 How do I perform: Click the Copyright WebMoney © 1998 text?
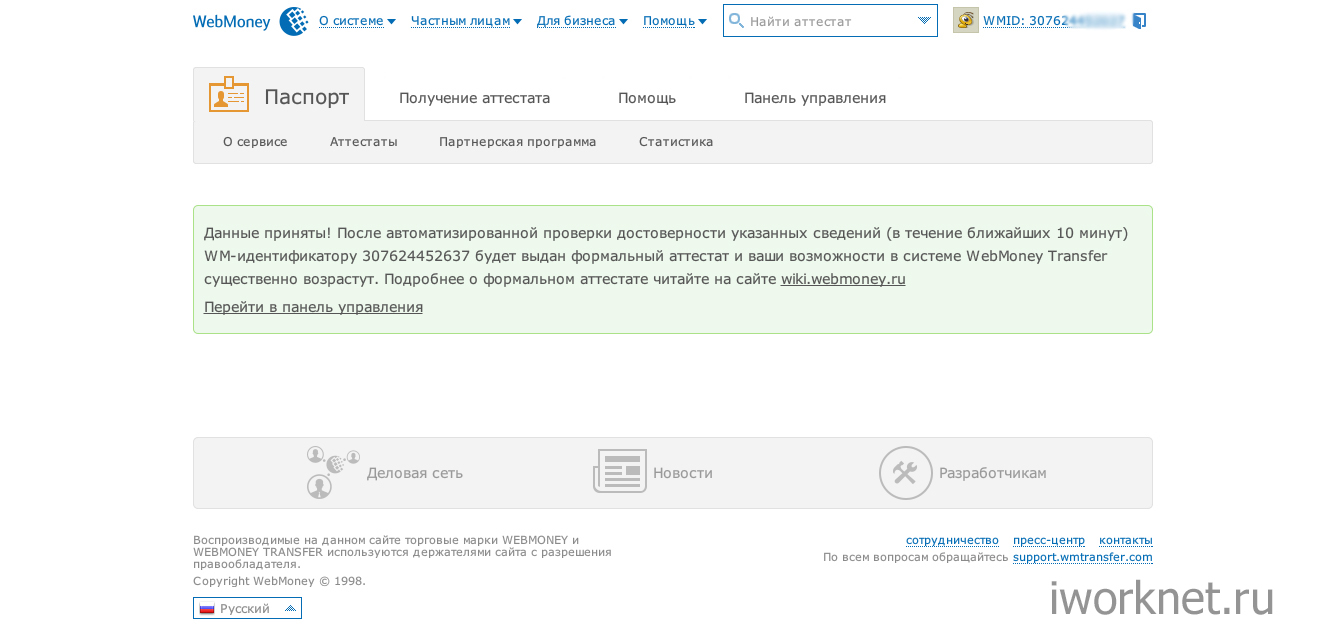click(279, 581)
